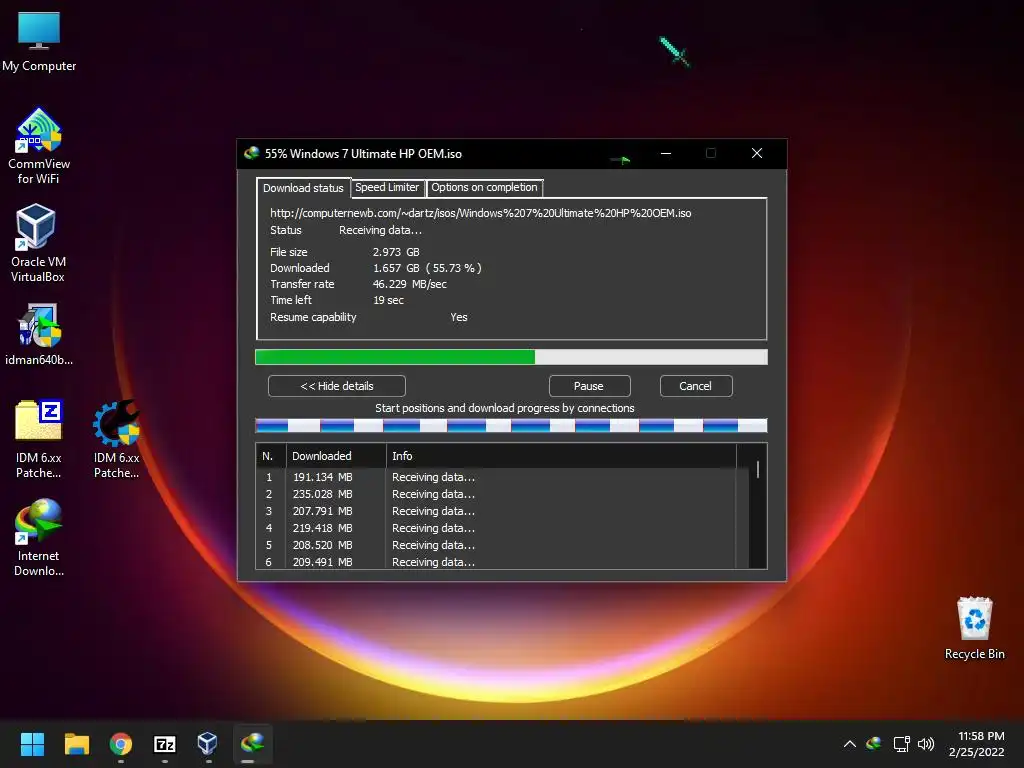Open Google Chrome from taskbar
This screenshot has height=768, width=1024.
point(121,744)
